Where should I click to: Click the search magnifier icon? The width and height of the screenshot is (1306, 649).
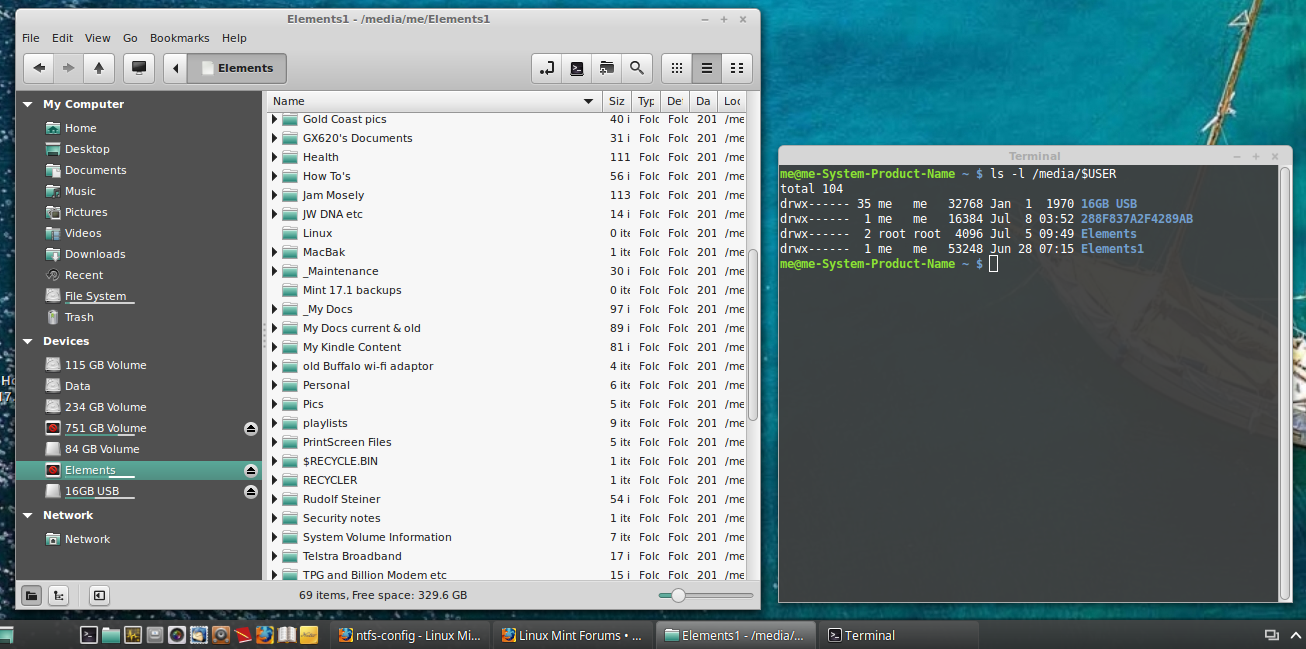click(636, 68)
